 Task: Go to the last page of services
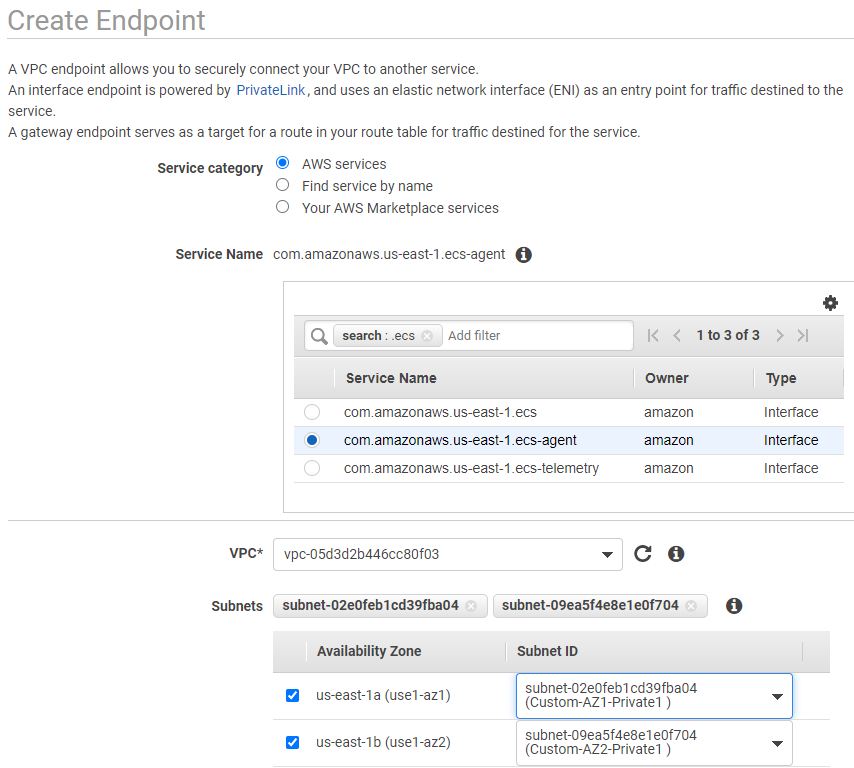click(x=803, y=336)
